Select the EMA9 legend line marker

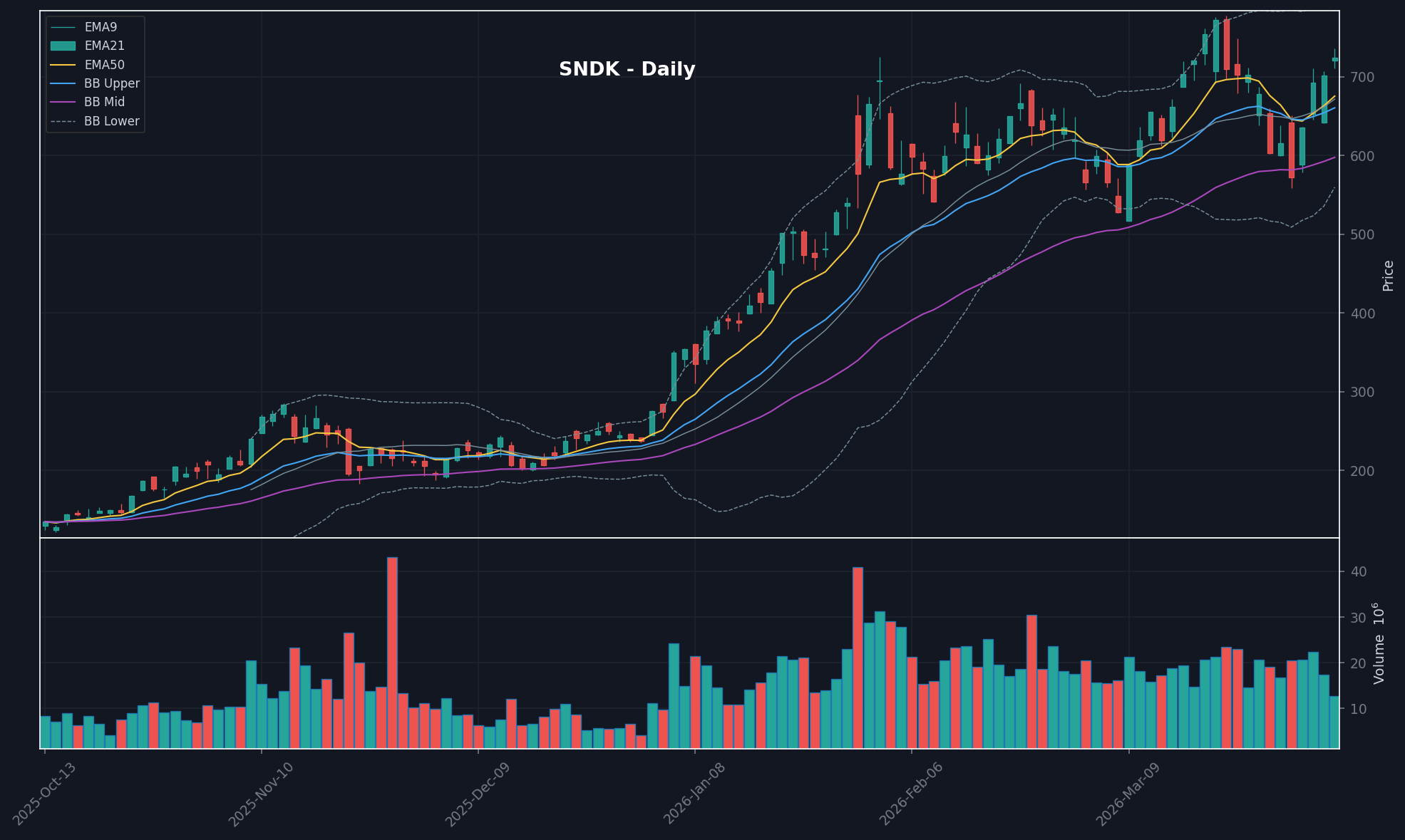click(63, 27)
